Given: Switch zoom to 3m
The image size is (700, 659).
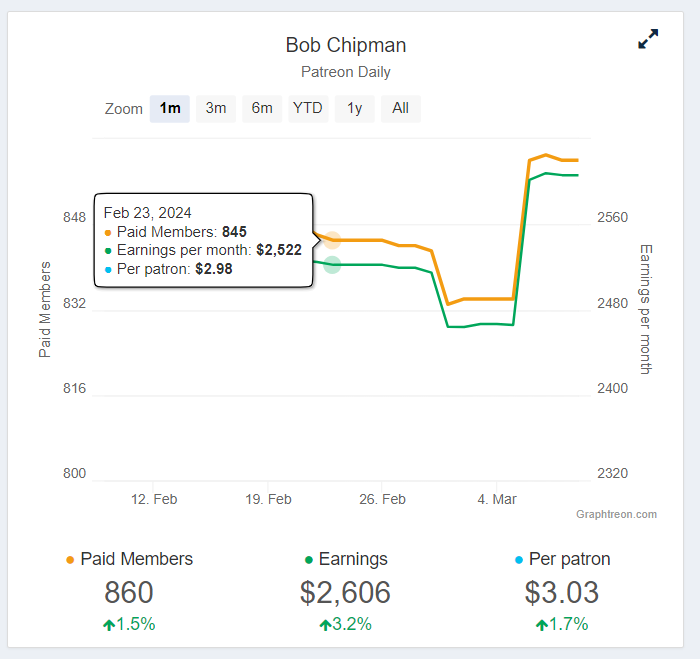Looking at the screenshot, I should [x=216, y=108].
